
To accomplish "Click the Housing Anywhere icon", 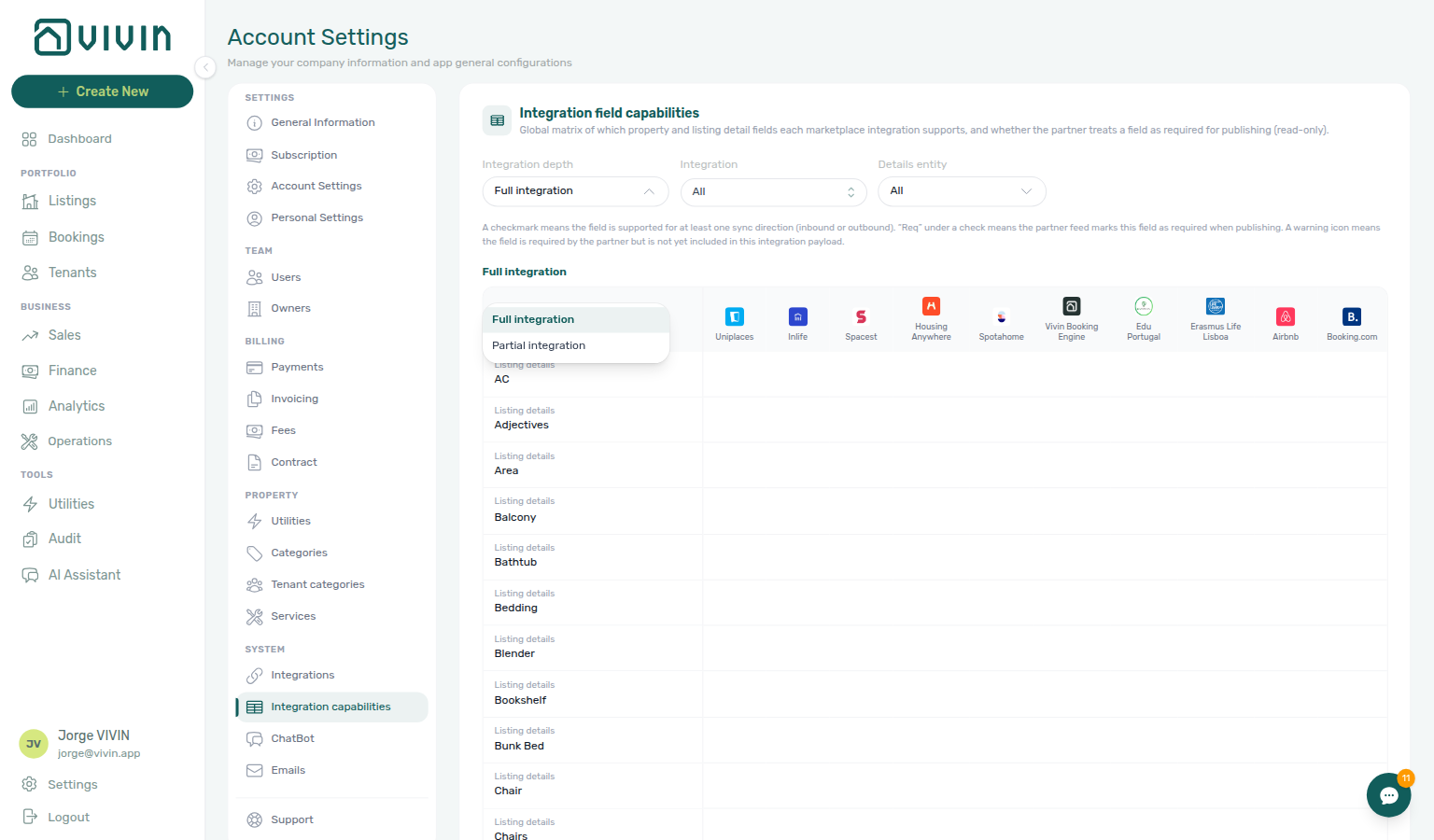I will click(x=932, y=306).
